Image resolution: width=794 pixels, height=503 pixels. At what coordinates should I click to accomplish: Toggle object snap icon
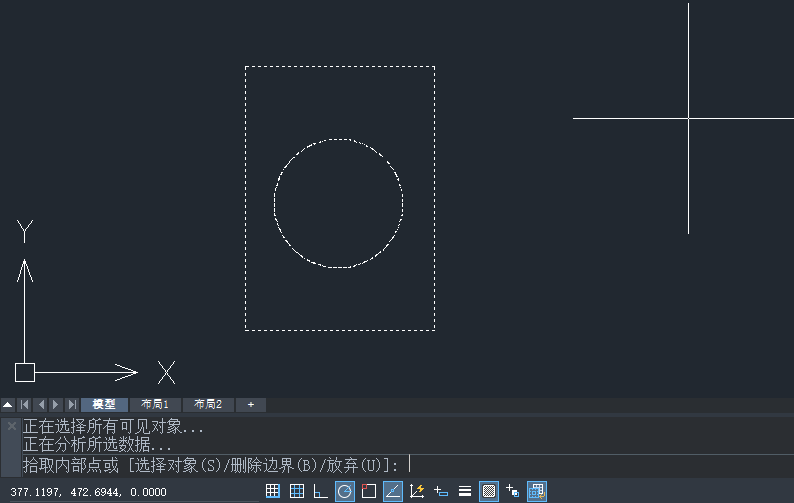pos(369,491)
